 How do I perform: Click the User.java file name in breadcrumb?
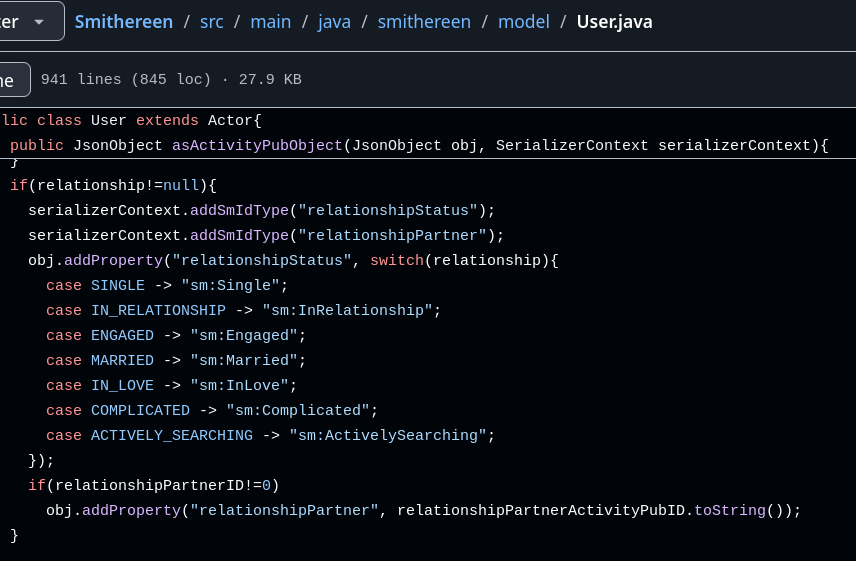pos(614,21)
